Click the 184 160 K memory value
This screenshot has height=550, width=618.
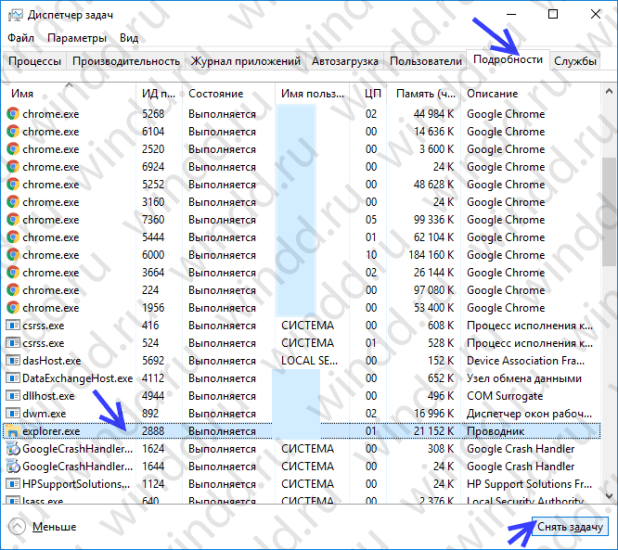[x=431, y=255]
